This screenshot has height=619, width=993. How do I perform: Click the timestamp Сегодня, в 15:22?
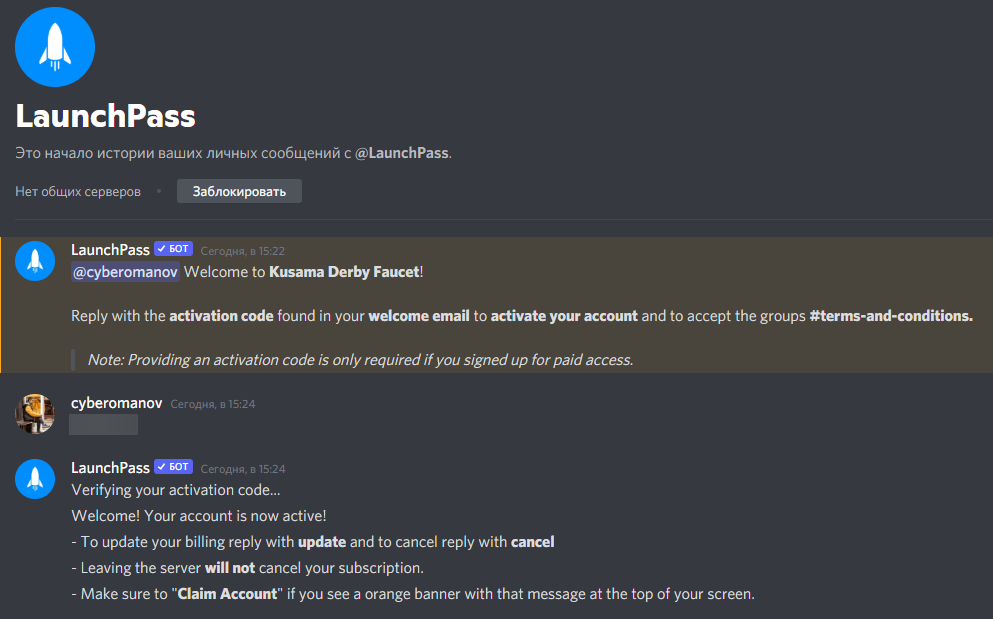click(x=243, y=251)
